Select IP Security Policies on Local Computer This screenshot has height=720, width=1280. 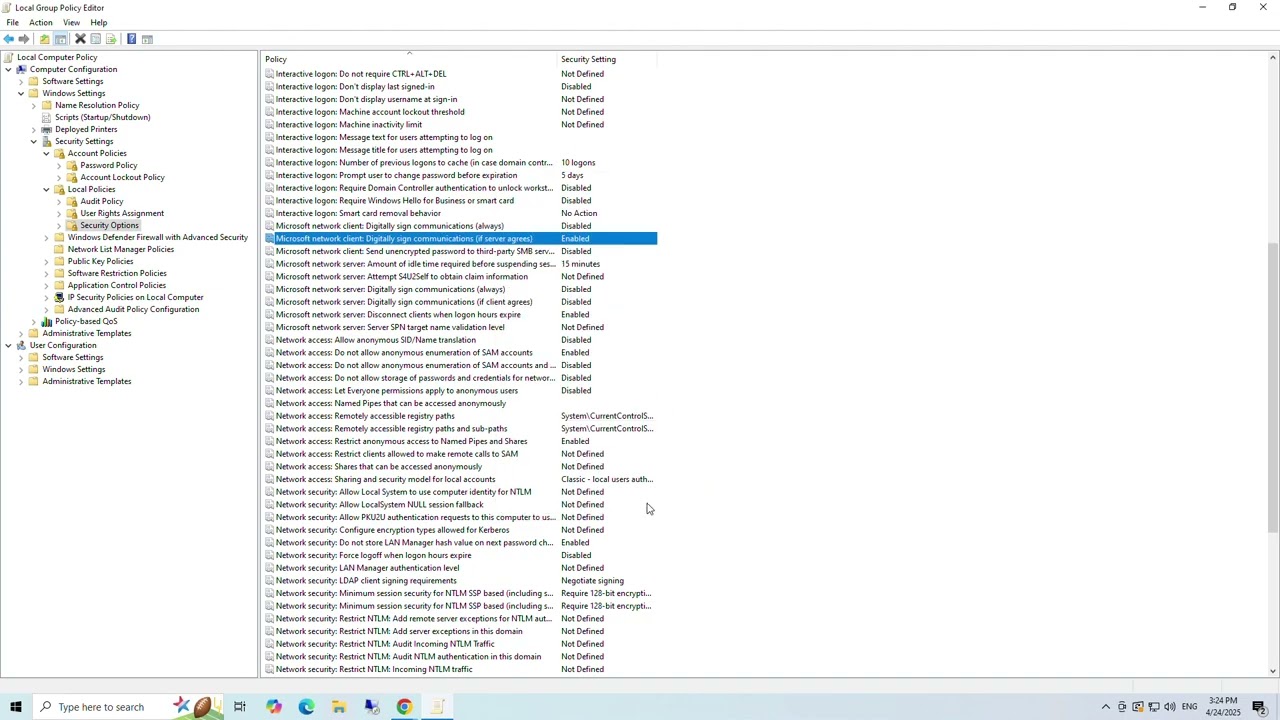135,297
